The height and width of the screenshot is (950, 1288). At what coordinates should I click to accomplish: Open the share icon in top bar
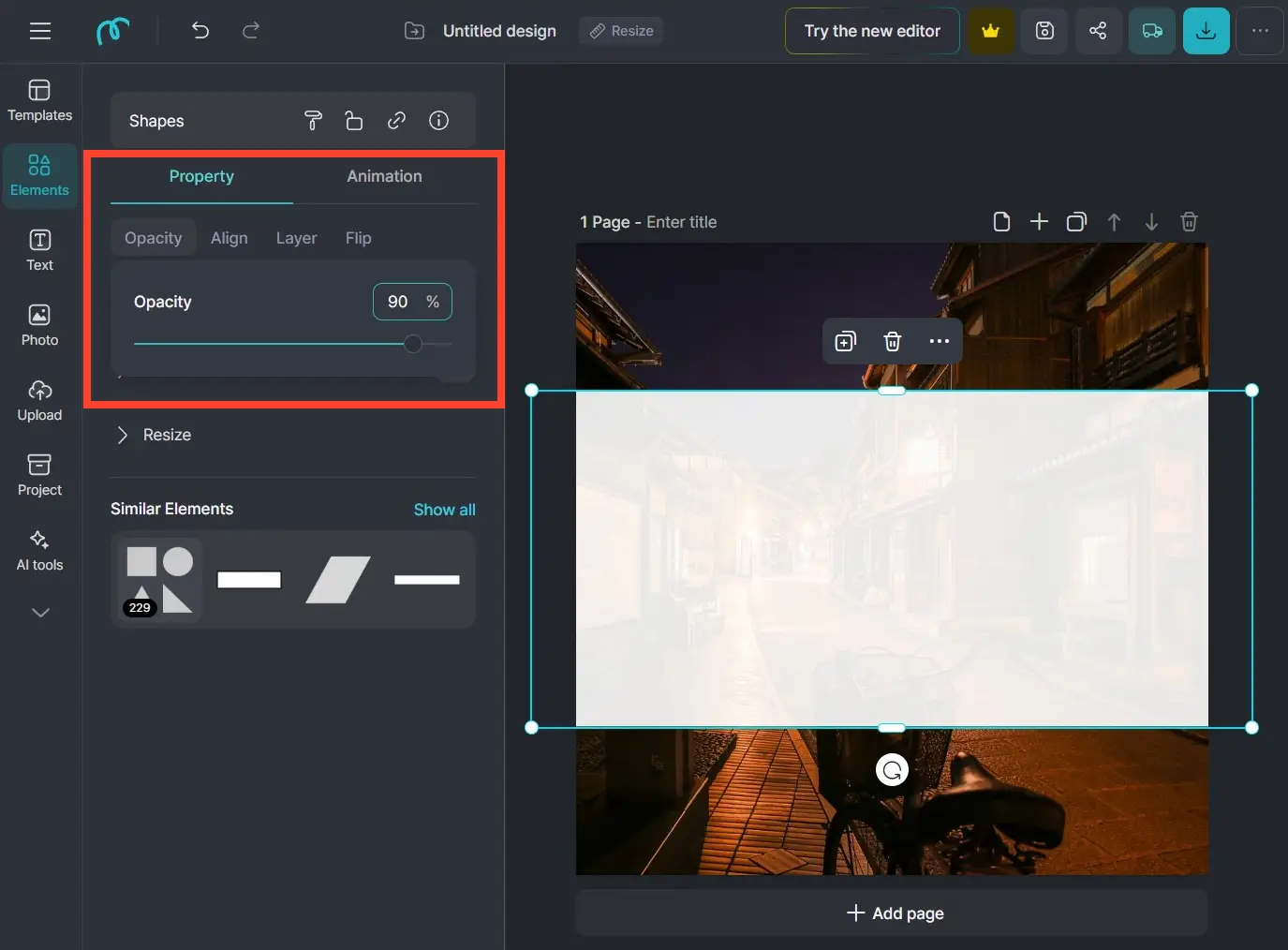[x=1098, y=31]
